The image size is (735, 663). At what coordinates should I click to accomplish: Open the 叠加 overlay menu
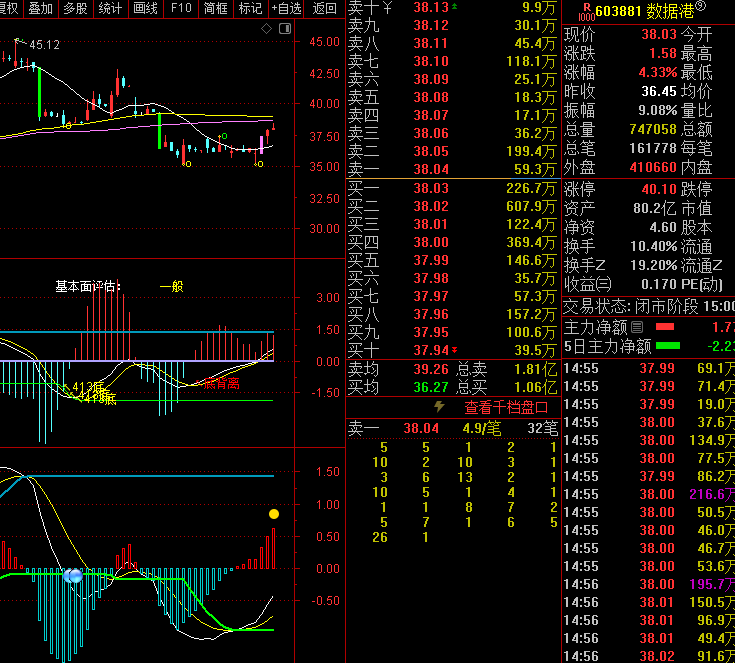41,8
